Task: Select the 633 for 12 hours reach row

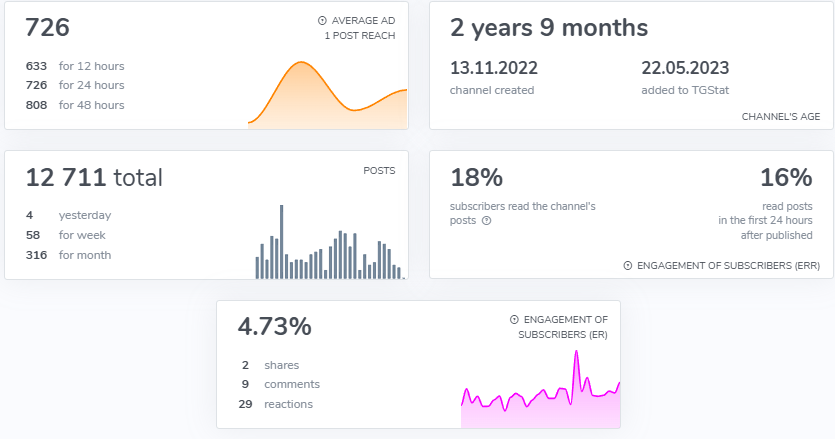Action: (76, 66)
